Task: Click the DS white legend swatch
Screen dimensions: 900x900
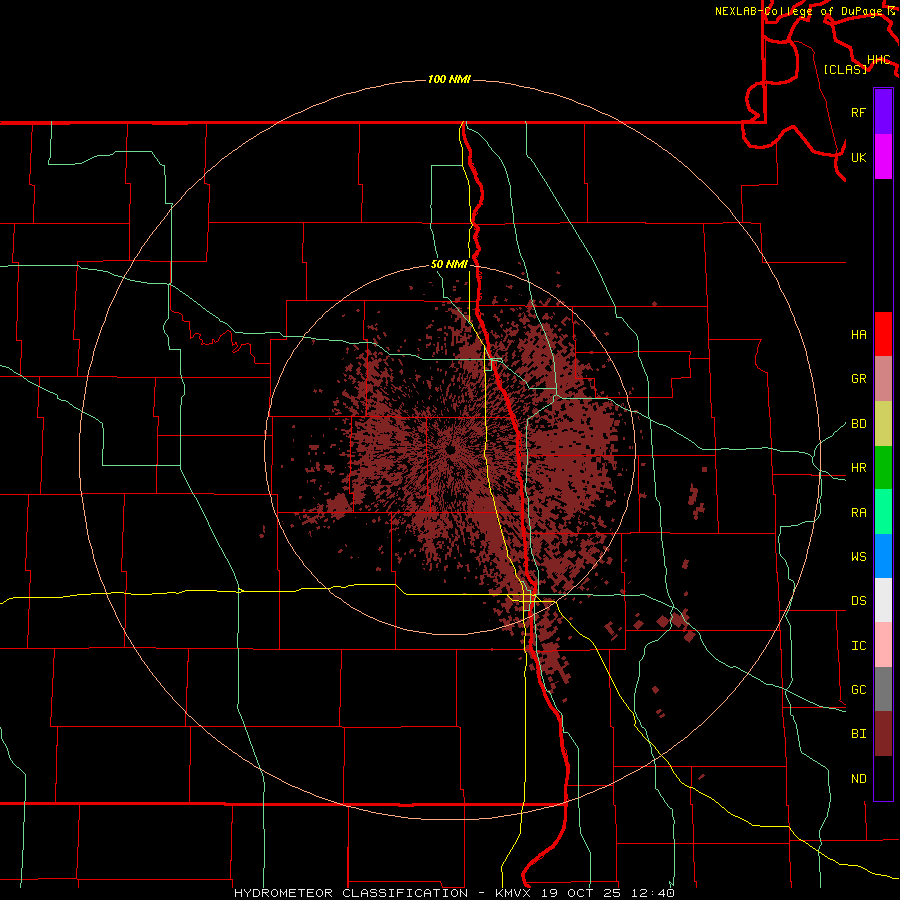Action: tap(883, 600)
